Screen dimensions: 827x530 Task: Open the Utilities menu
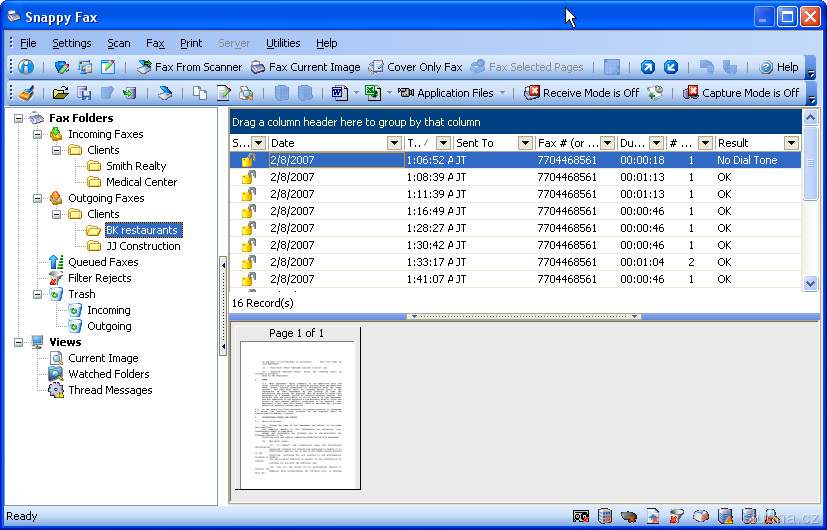click(x=283, y=43)
